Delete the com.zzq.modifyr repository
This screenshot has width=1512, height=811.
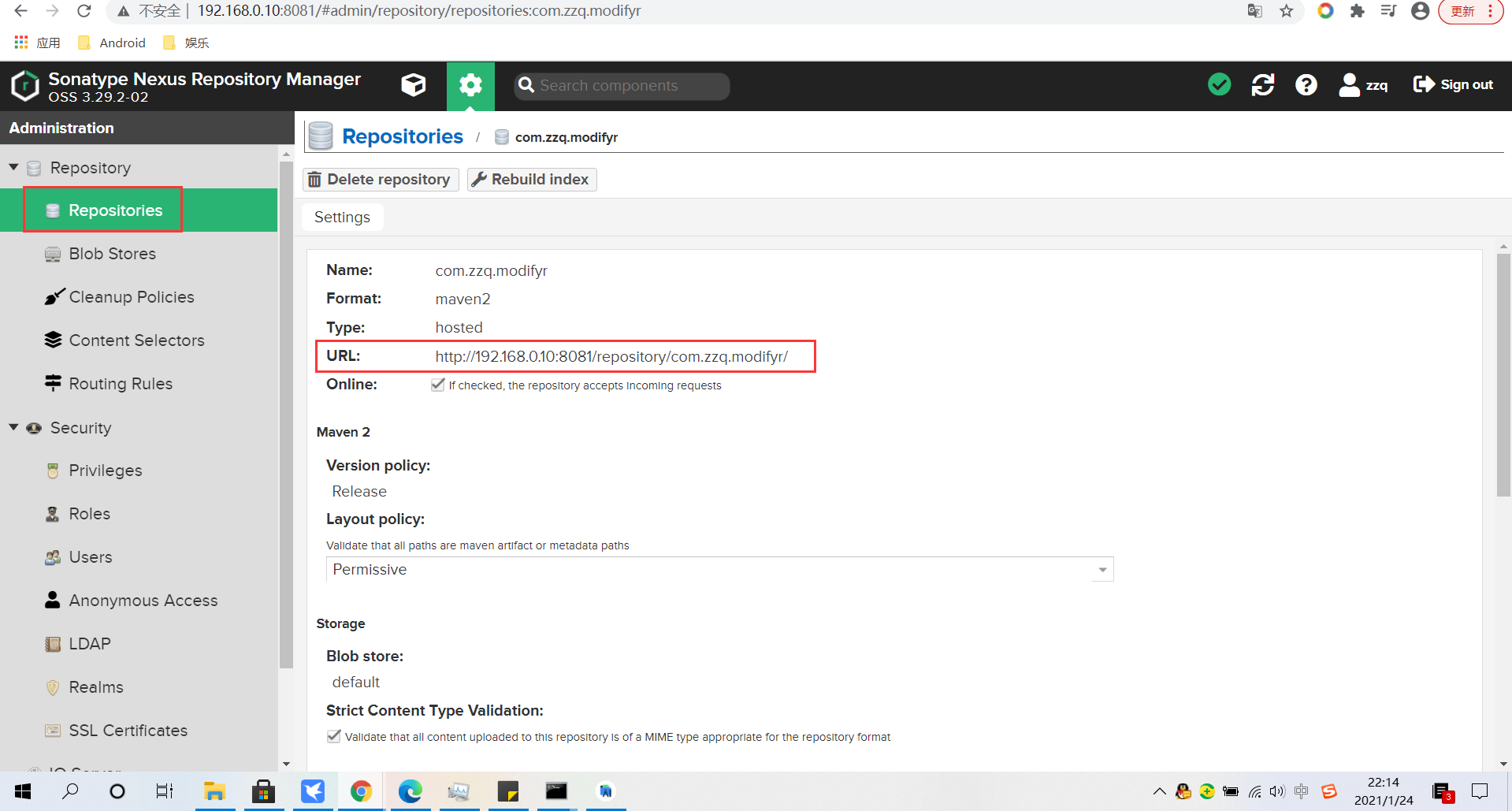(381, 180)
